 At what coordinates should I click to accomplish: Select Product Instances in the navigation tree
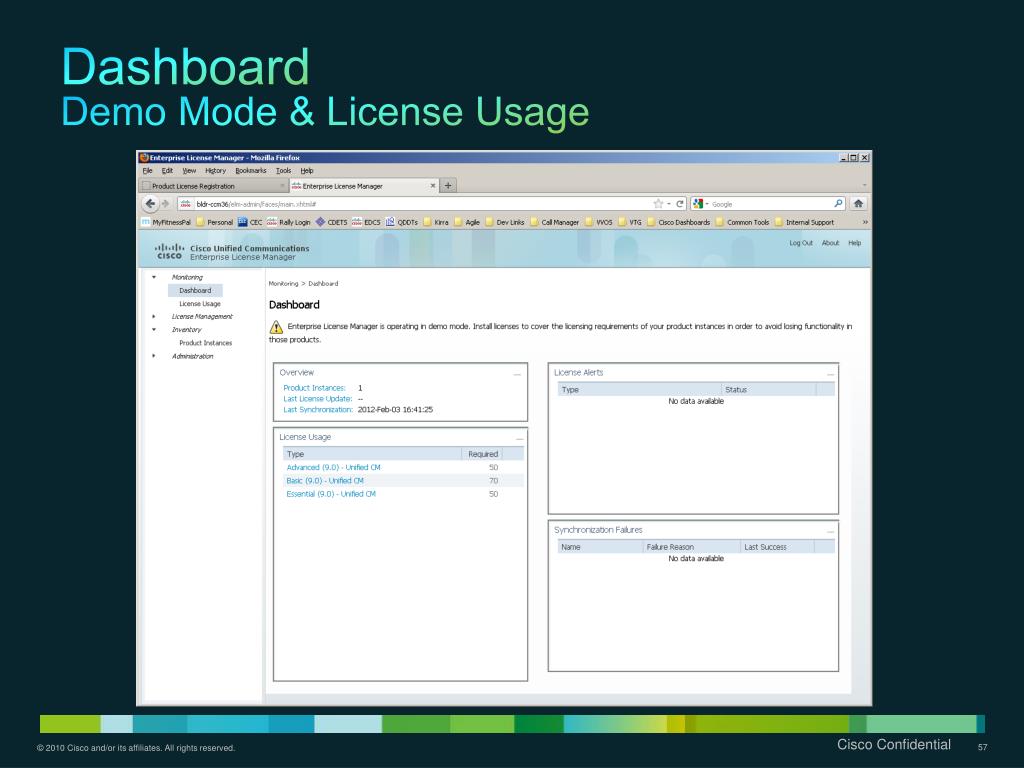pos(206,343)
